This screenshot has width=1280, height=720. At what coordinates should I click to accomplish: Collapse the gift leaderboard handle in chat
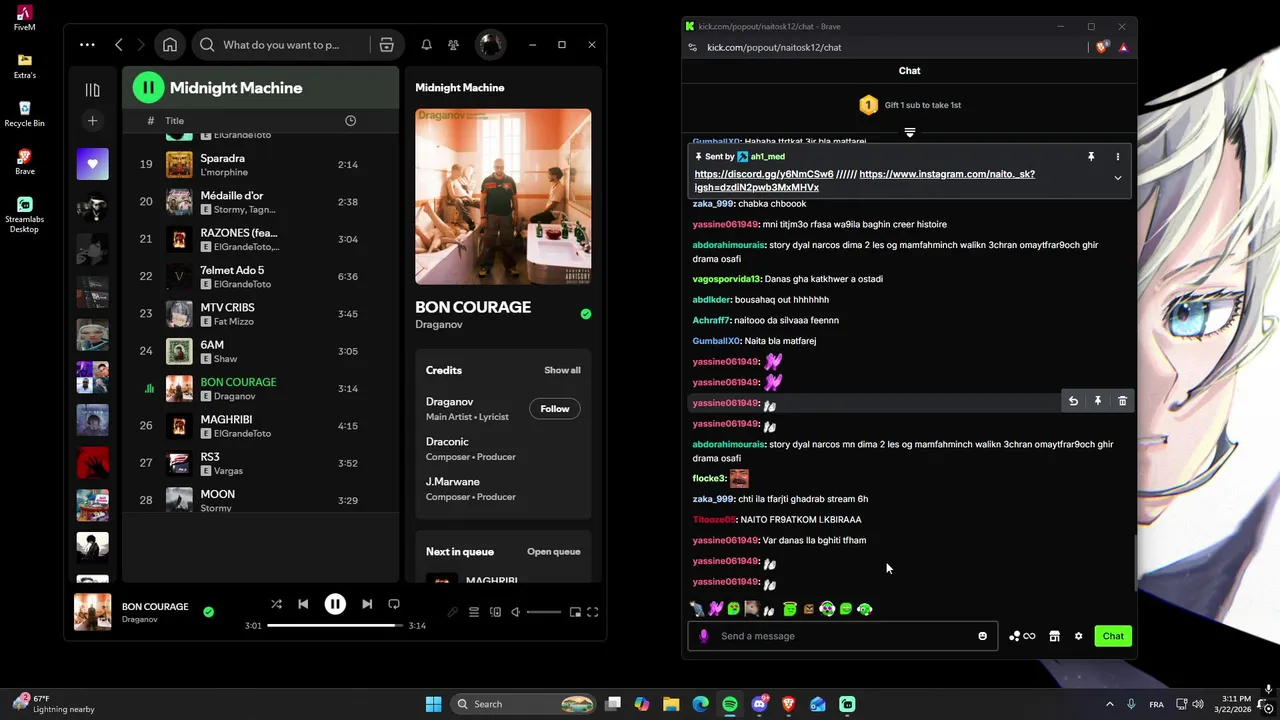point(910,132)
